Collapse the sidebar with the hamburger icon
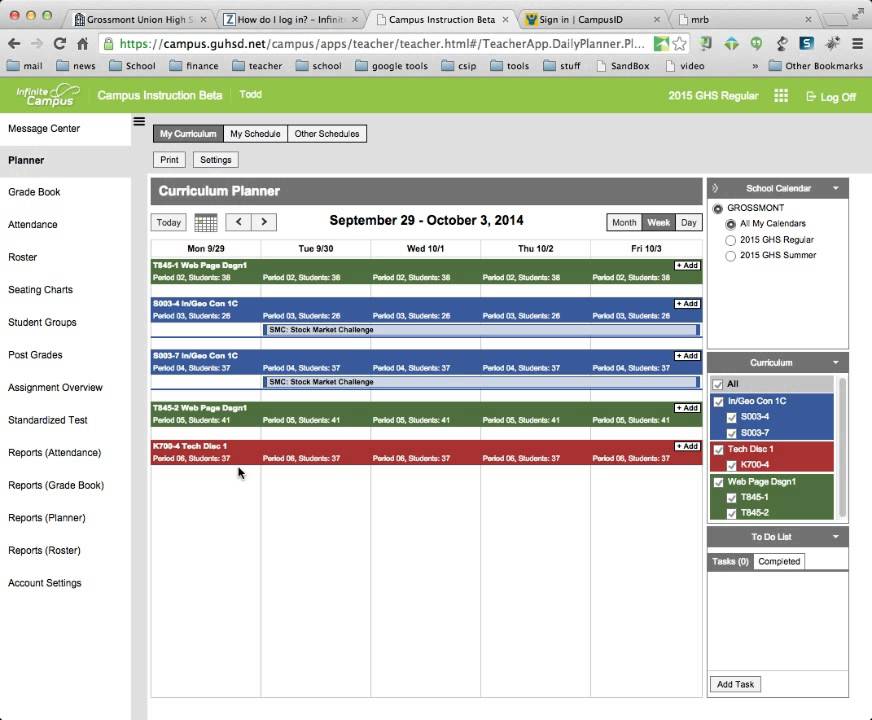872x720 pixels. (139, 121)
